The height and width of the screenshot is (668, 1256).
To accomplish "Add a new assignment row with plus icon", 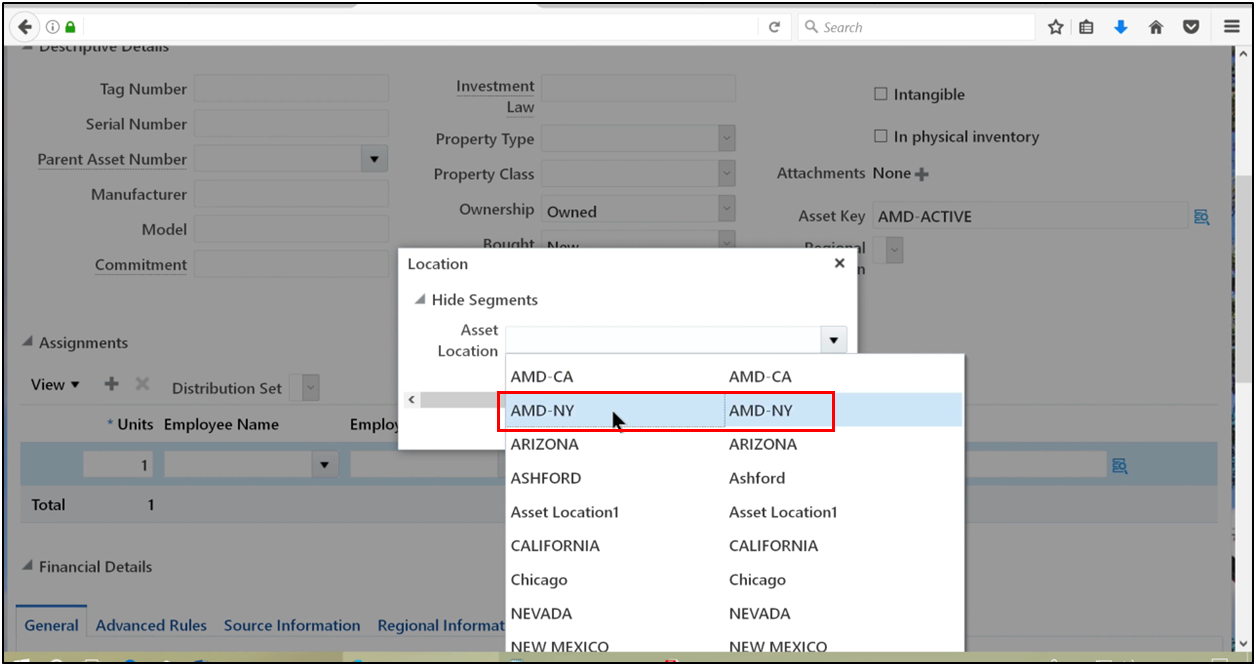I will click(x=111, y=383).
